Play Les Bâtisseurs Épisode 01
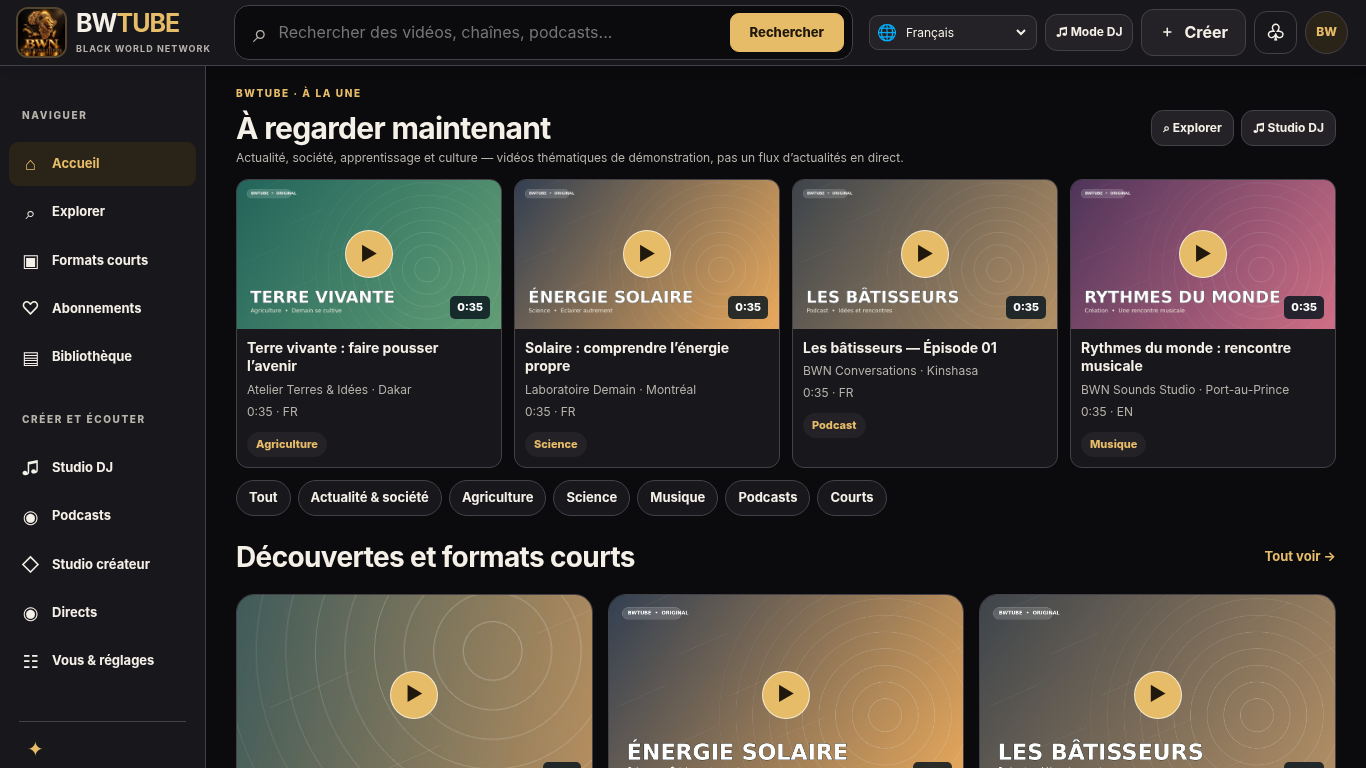1366x768 pixels. (925, 254)
